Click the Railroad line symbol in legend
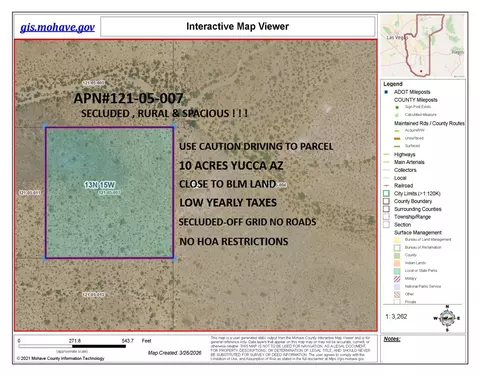This screenshot has width=480, height=376. 387,185
